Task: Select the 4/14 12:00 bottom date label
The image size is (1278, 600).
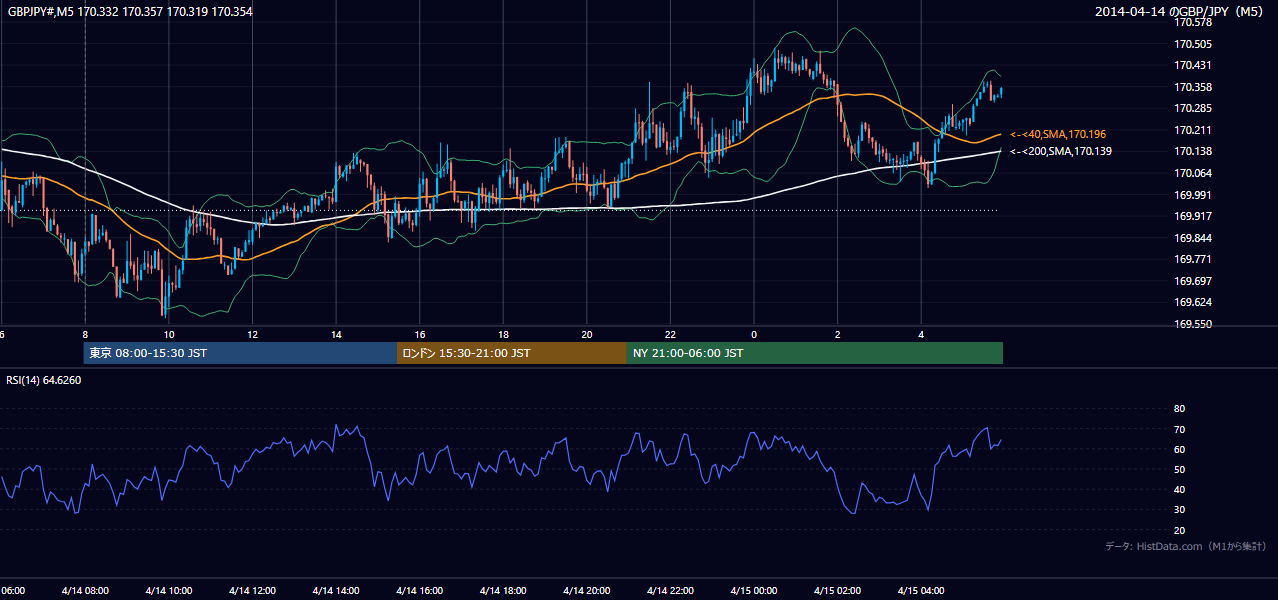Action: 252,590
